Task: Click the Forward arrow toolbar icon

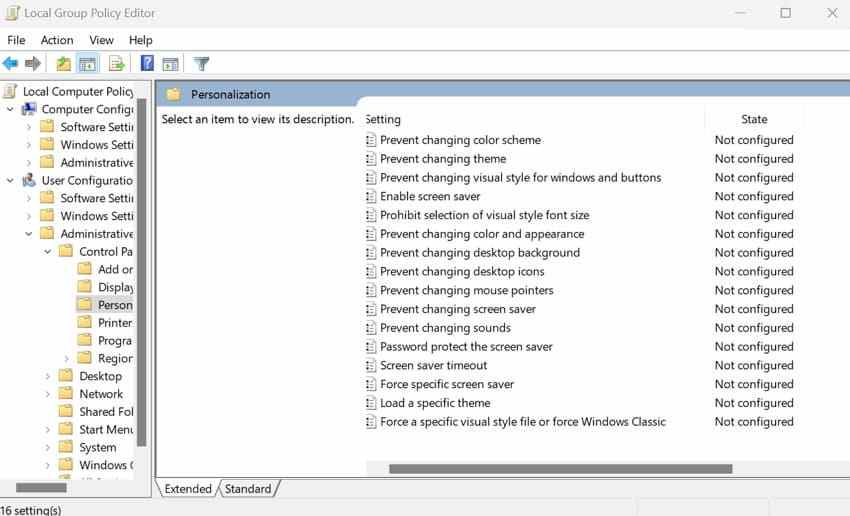Action: 33,63
